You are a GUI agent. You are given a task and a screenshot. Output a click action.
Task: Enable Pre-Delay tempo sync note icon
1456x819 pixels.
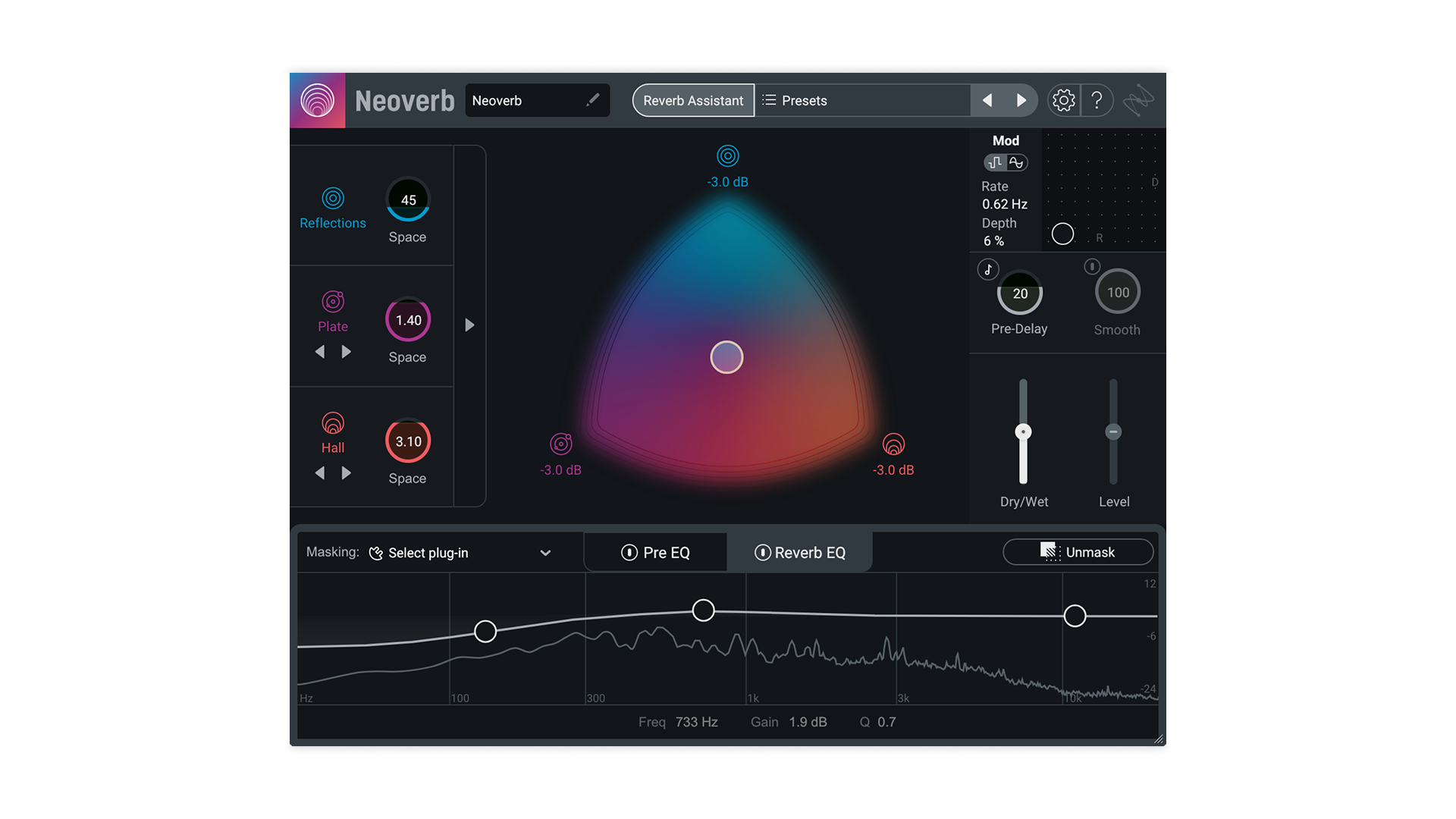(988, 269)
